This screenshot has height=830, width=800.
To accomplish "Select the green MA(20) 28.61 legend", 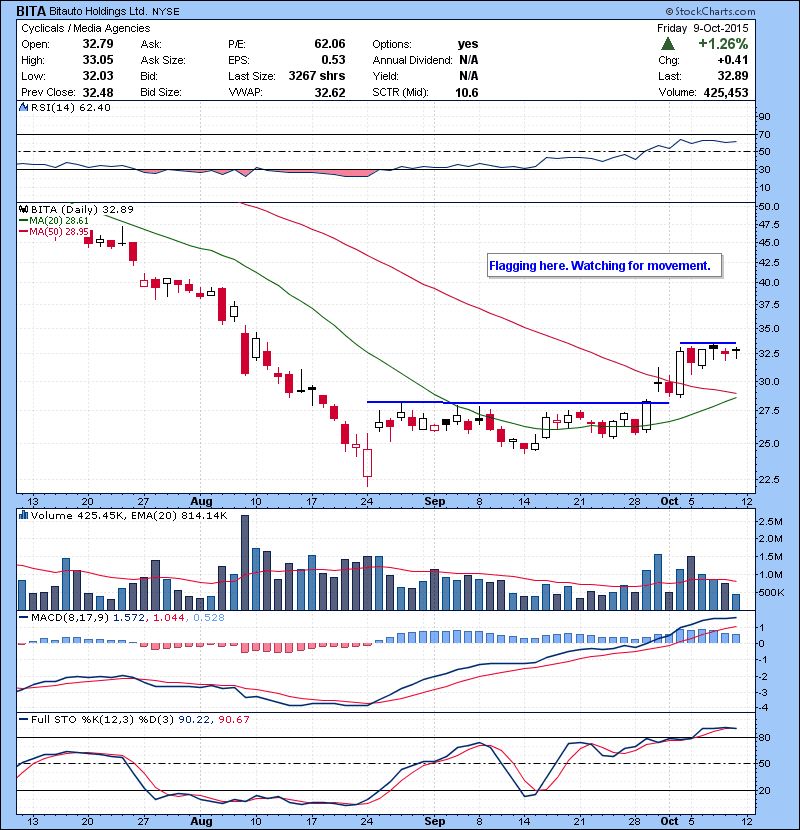I will coord(54,221).
